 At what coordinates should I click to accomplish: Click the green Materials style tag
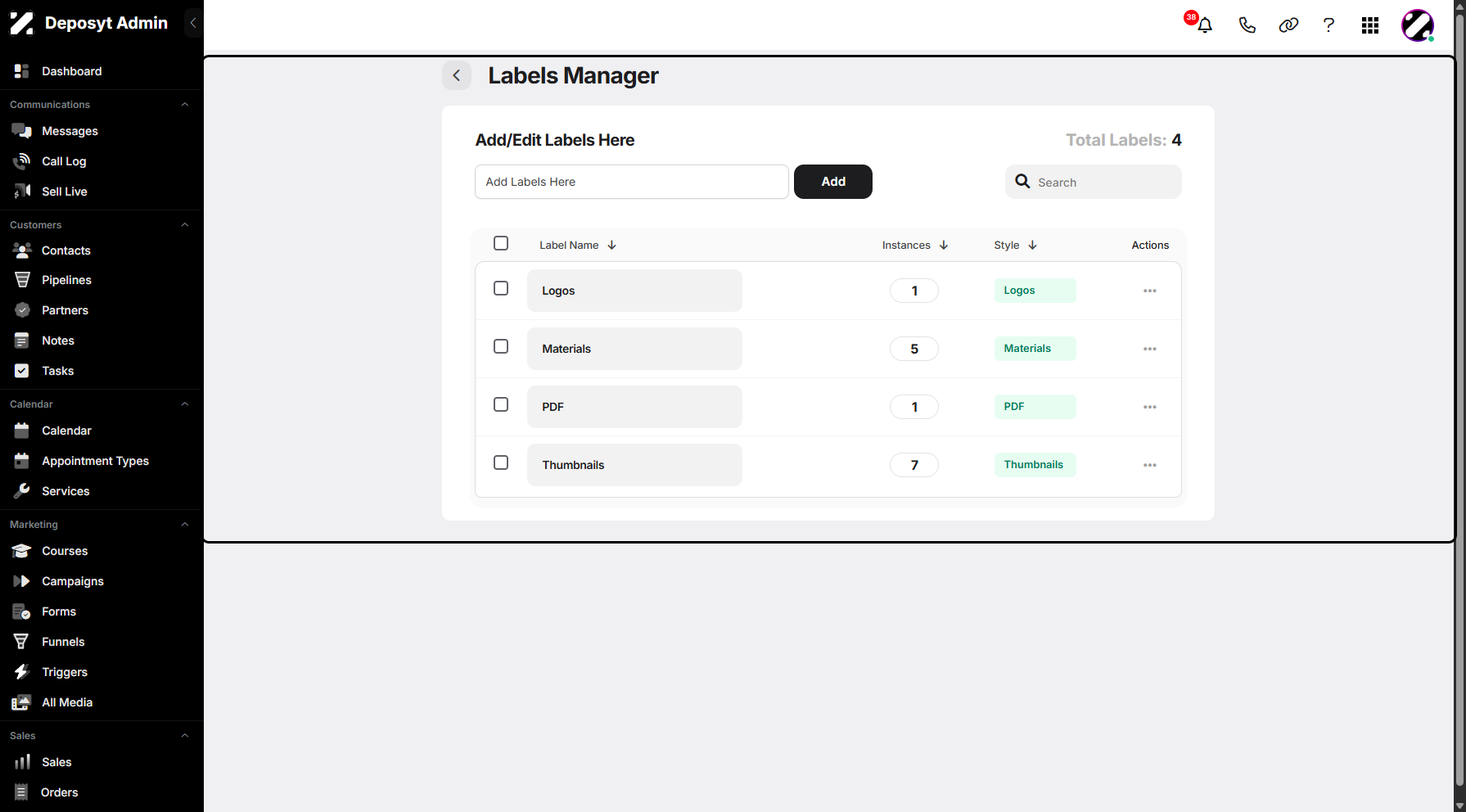pos(1035,349)
